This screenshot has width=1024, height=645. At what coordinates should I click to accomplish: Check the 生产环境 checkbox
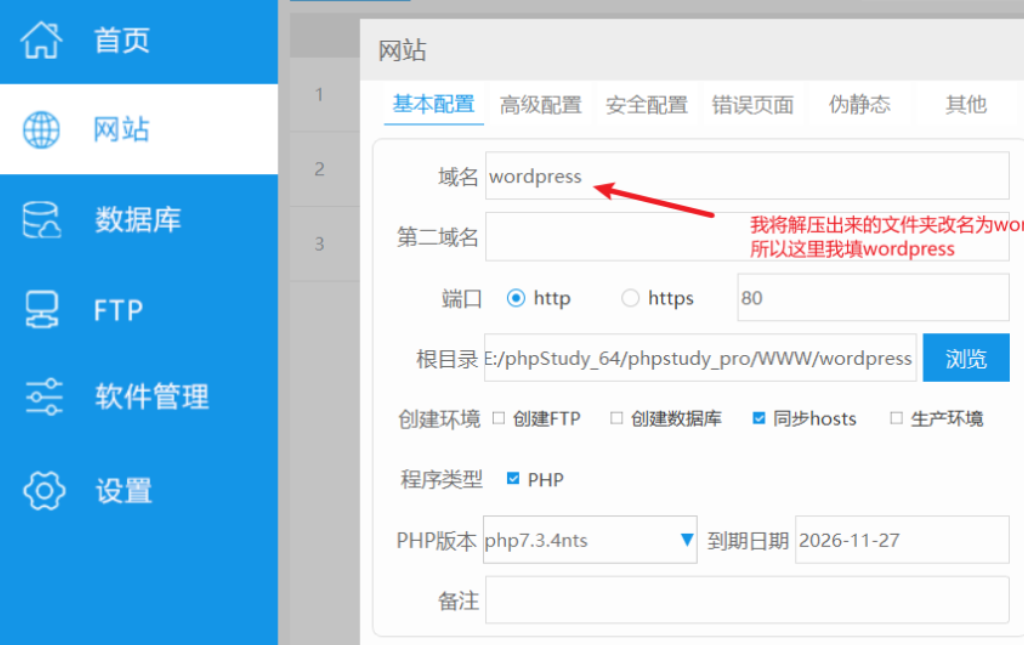896,418
